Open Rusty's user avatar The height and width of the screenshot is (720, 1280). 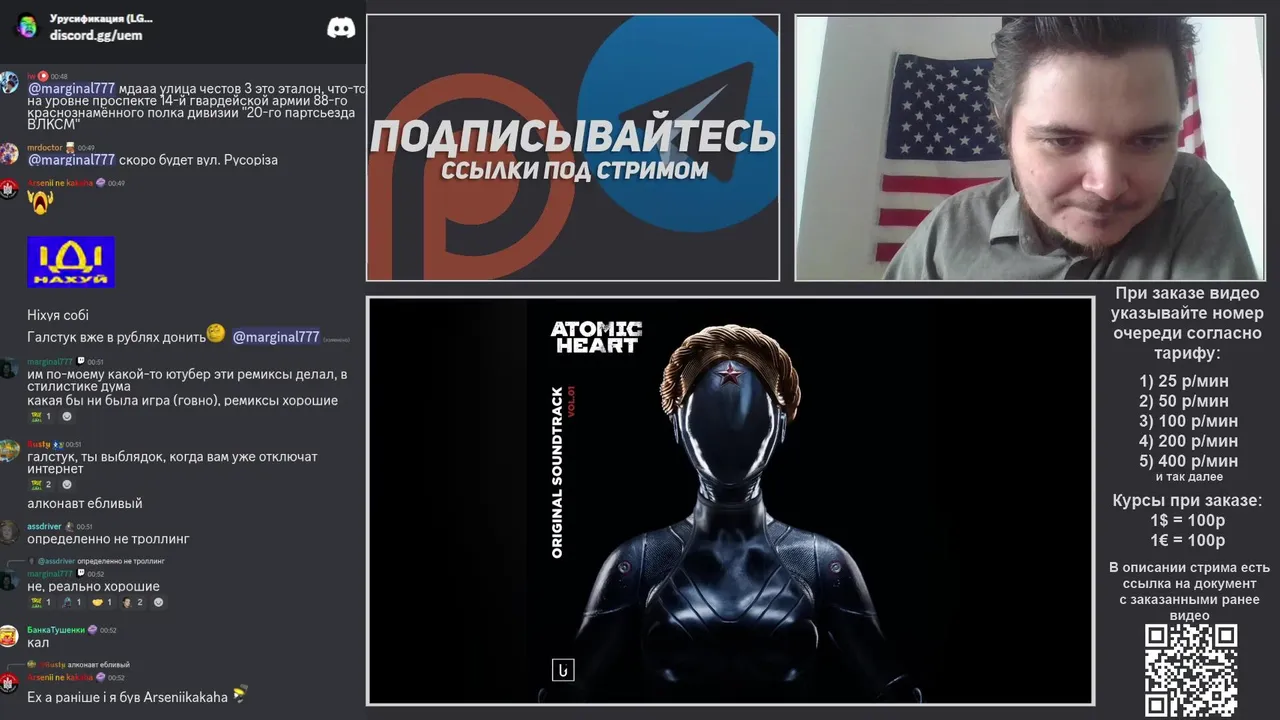(x=9, y=450)
